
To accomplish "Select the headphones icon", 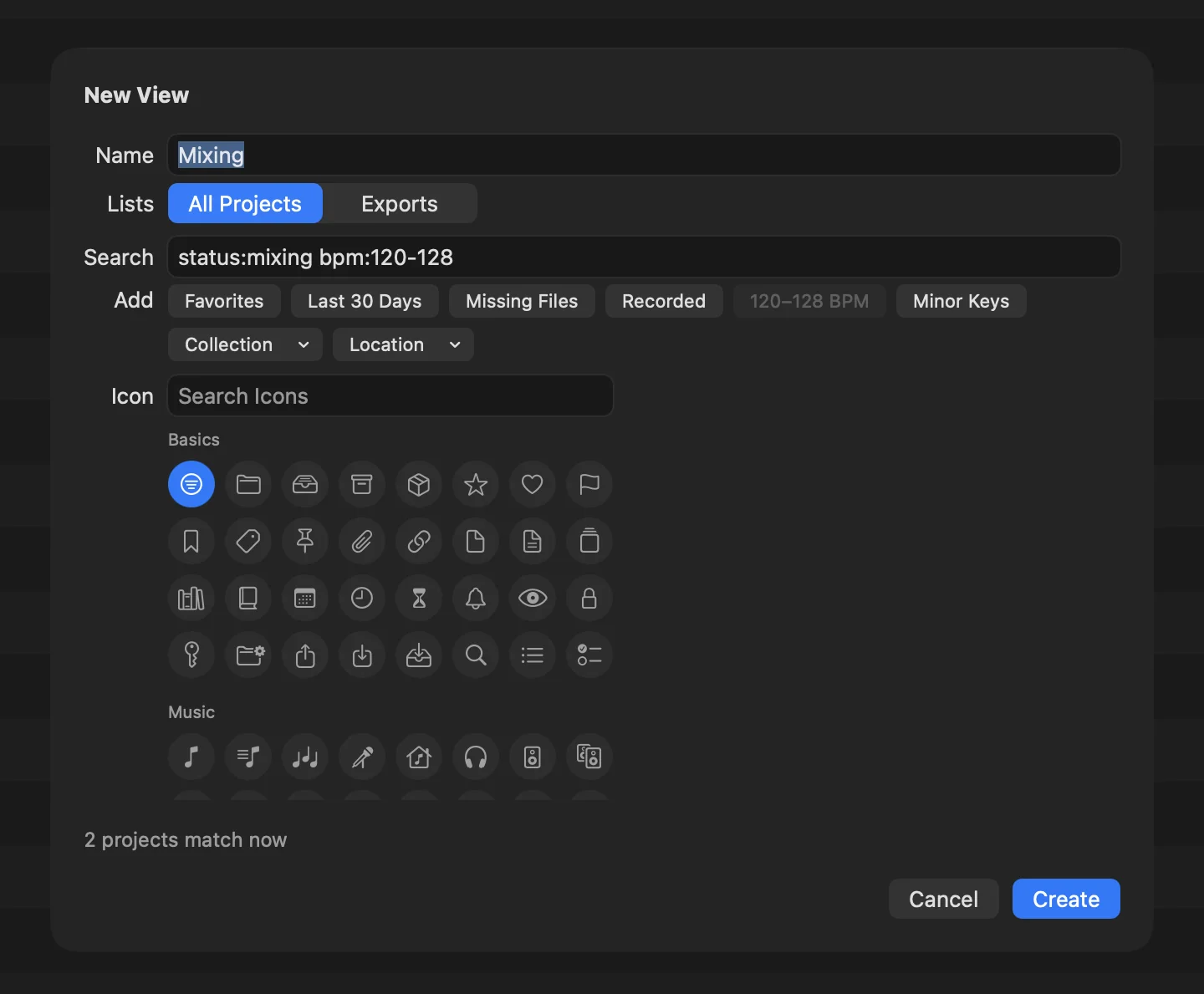I will 476,757.
